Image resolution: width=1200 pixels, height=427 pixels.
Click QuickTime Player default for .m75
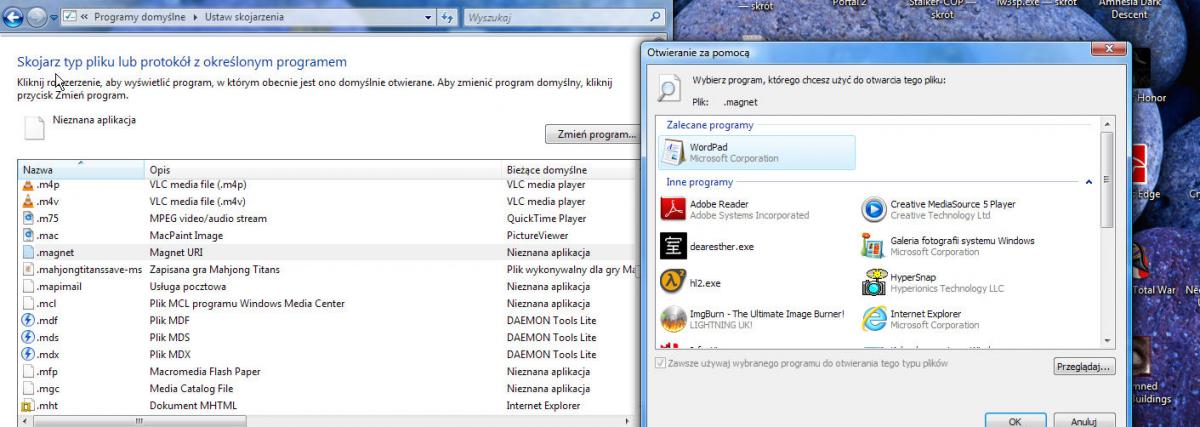pyautogui.click(x=546, y=219)
